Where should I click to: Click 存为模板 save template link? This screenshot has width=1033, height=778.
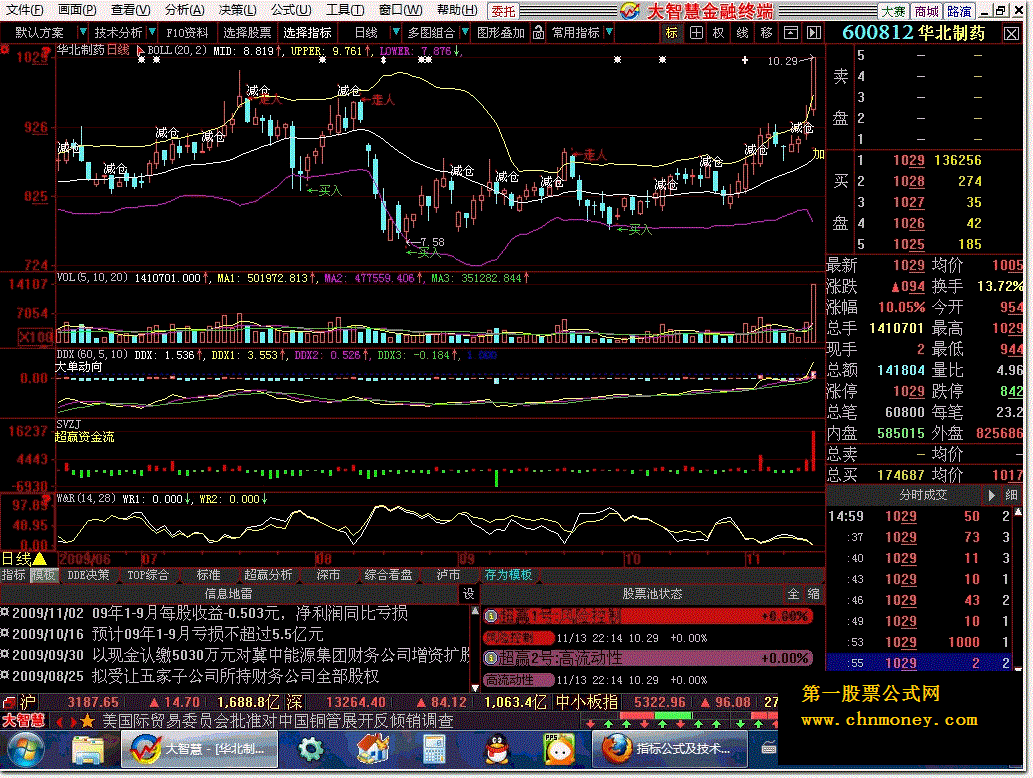[x=508, y=575]
